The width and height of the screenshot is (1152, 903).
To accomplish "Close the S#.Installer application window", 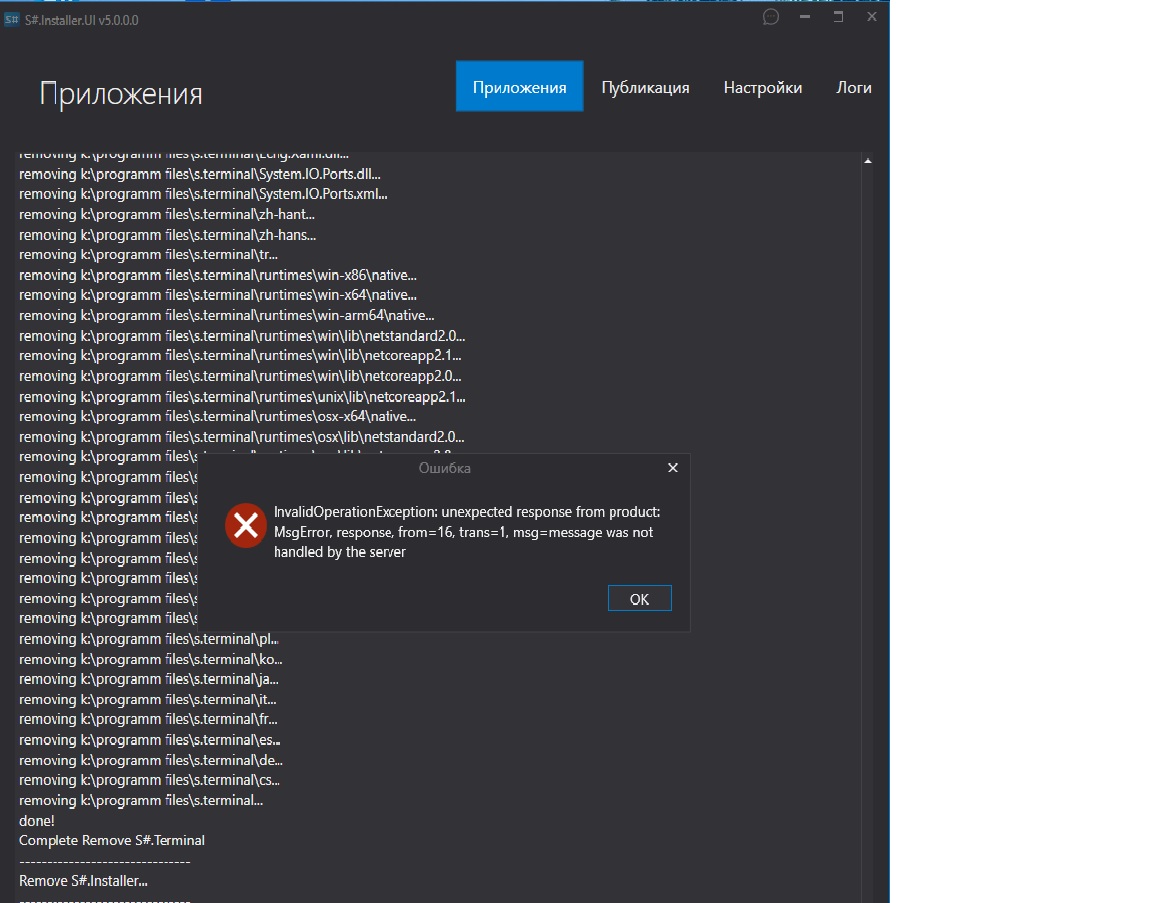I will (x=872, y=17).
